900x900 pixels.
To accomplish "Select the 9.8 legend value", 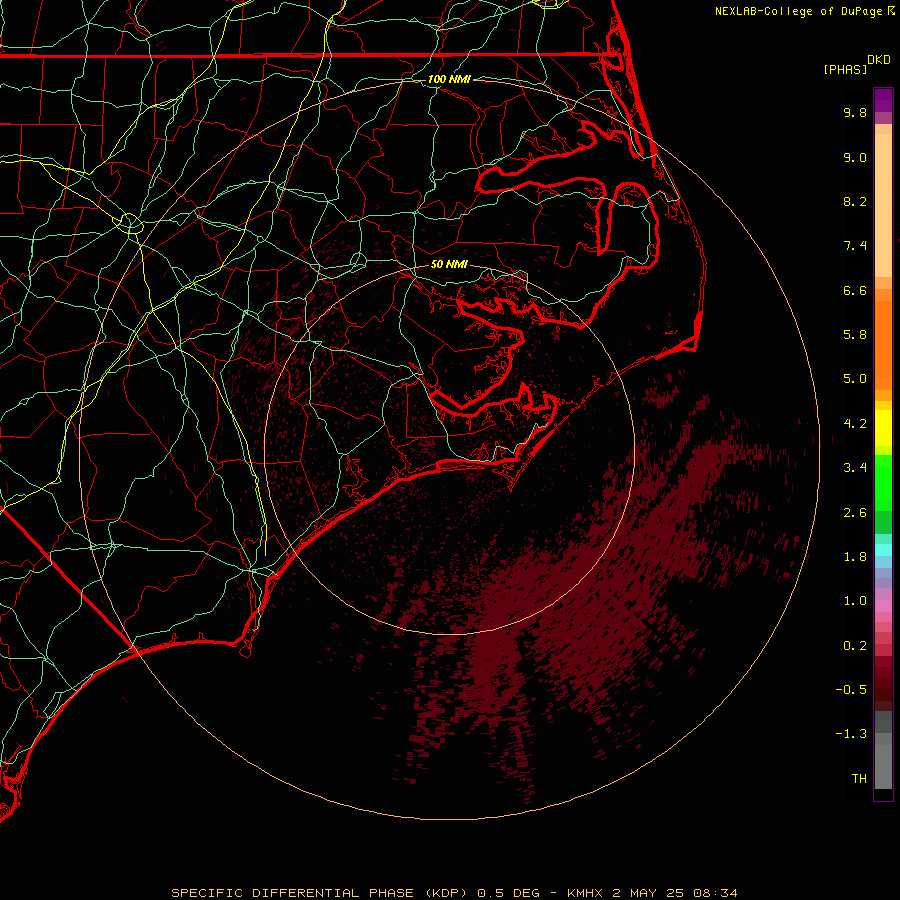I will pyautogui.click(x=855, y=112).
